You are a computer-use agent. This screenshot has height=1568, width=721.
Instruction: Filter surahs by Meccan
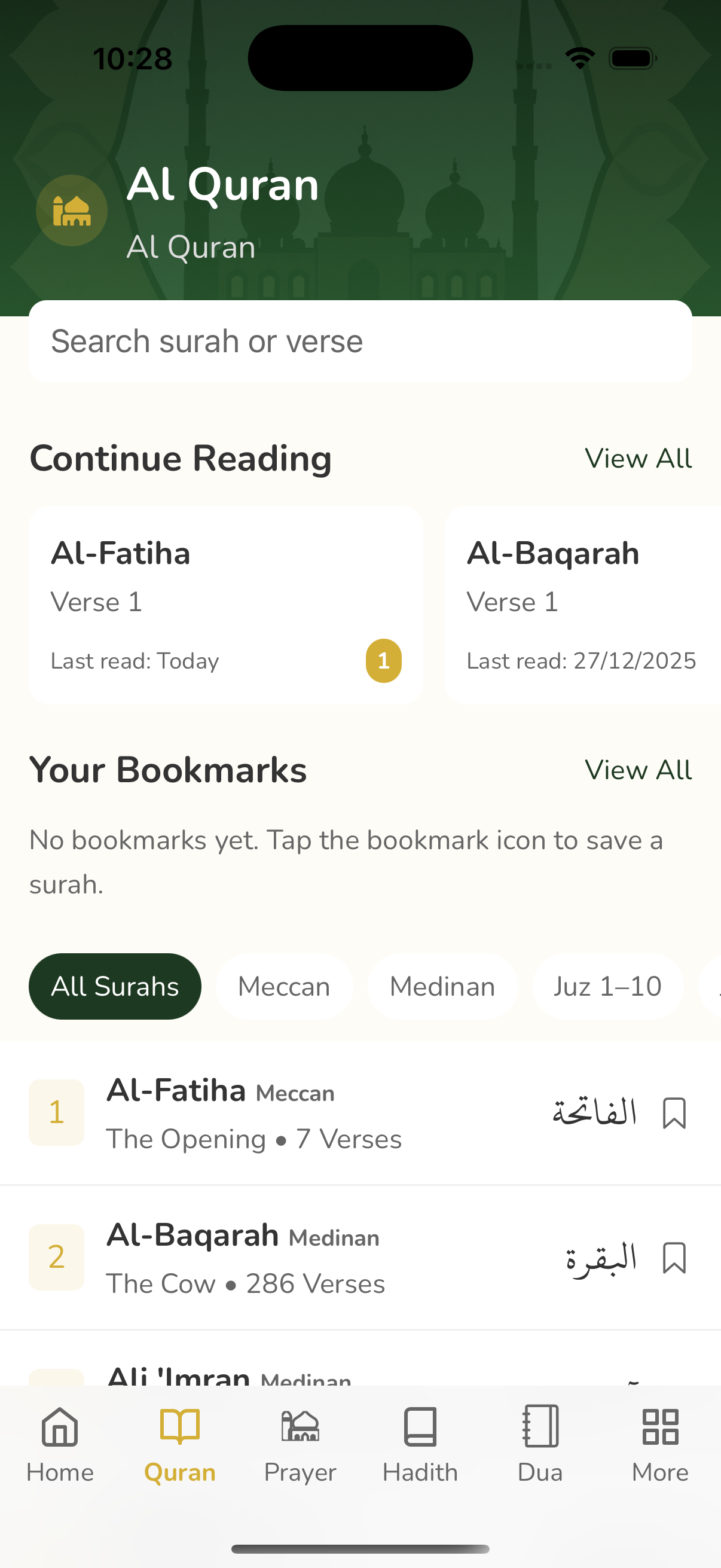coord(284,987)
